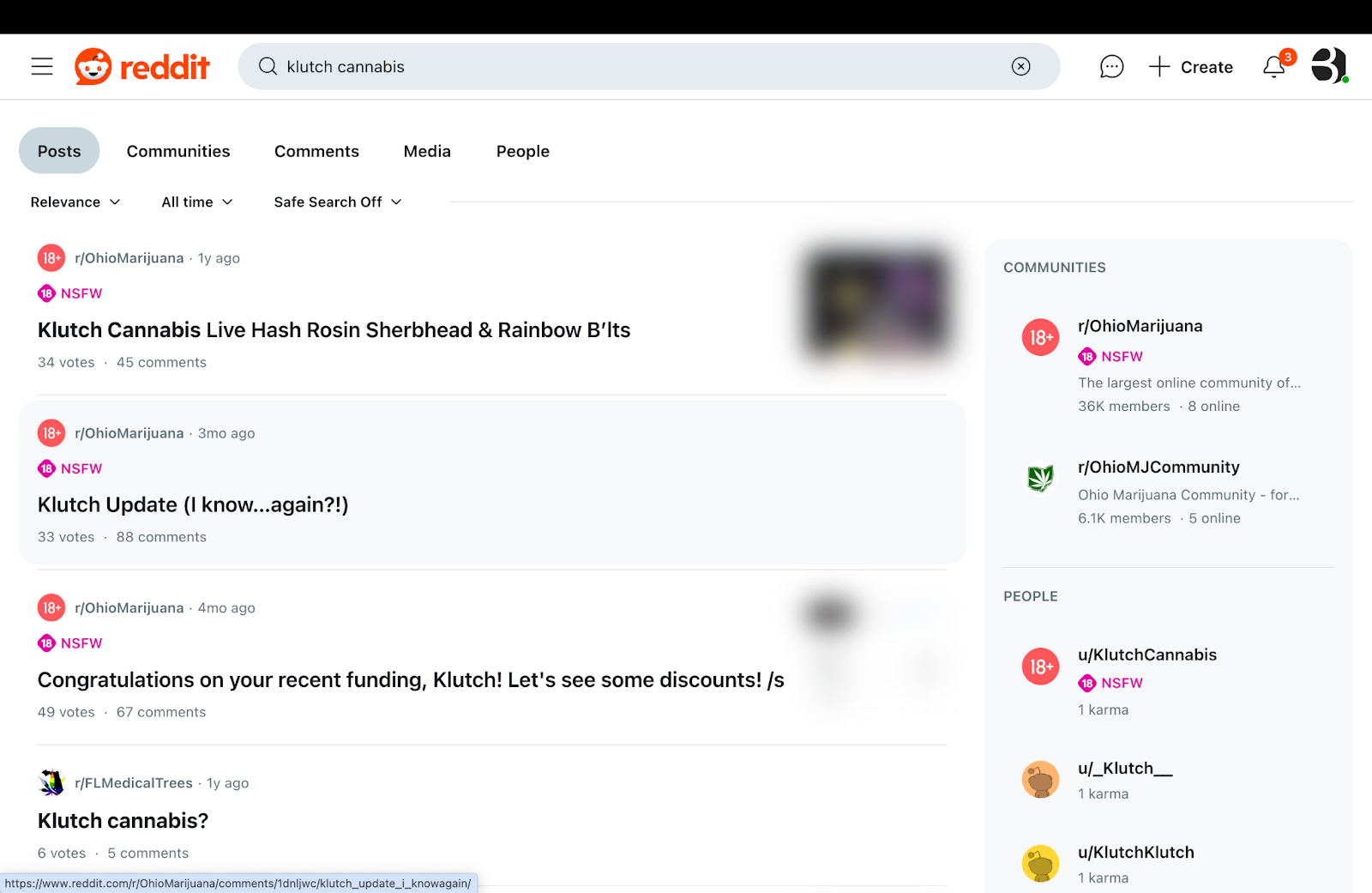
Task: Open the All time filter dropdown
Action: (x=197, y=202)
